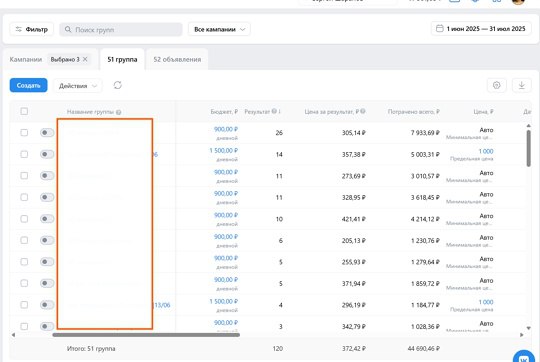Screen dimensions: 540x362
Task: Tick checkbox of row with 10 results
Action: coord(24,219)
